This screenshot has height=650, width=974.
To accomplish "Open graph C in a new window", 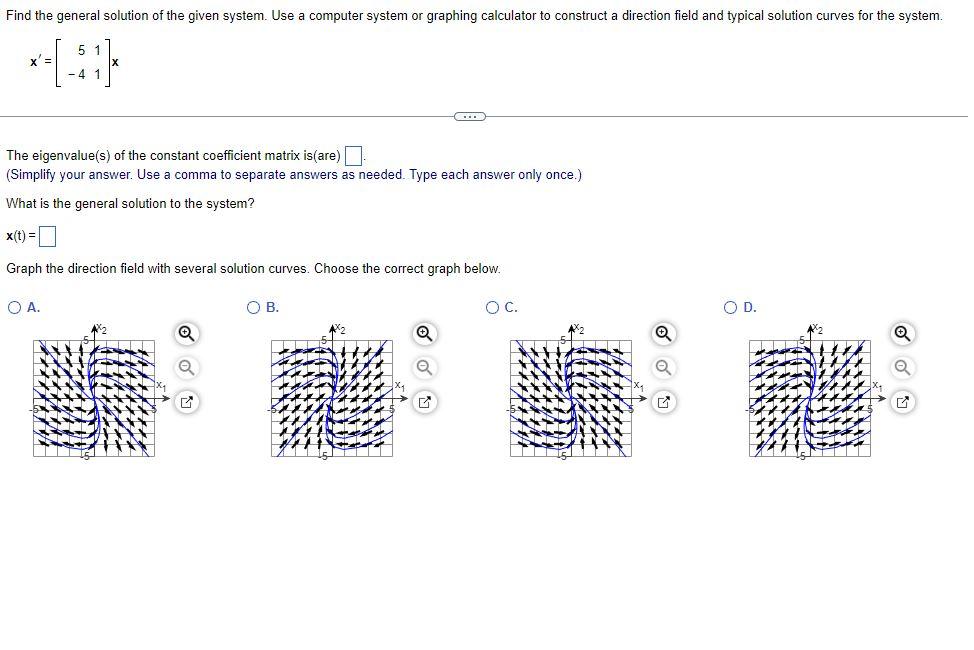I will 663,400.
